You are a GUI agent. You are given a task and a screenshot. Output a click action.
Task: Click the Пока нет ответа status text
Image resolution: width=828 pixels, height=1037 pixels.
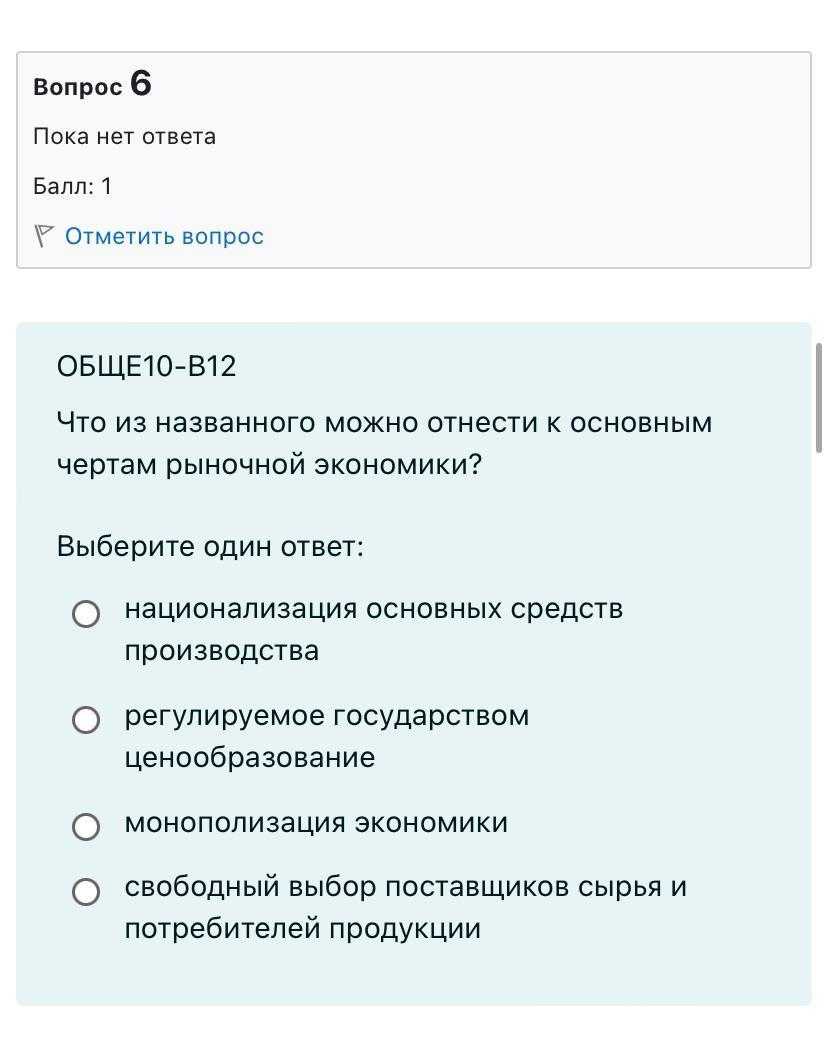124,137
